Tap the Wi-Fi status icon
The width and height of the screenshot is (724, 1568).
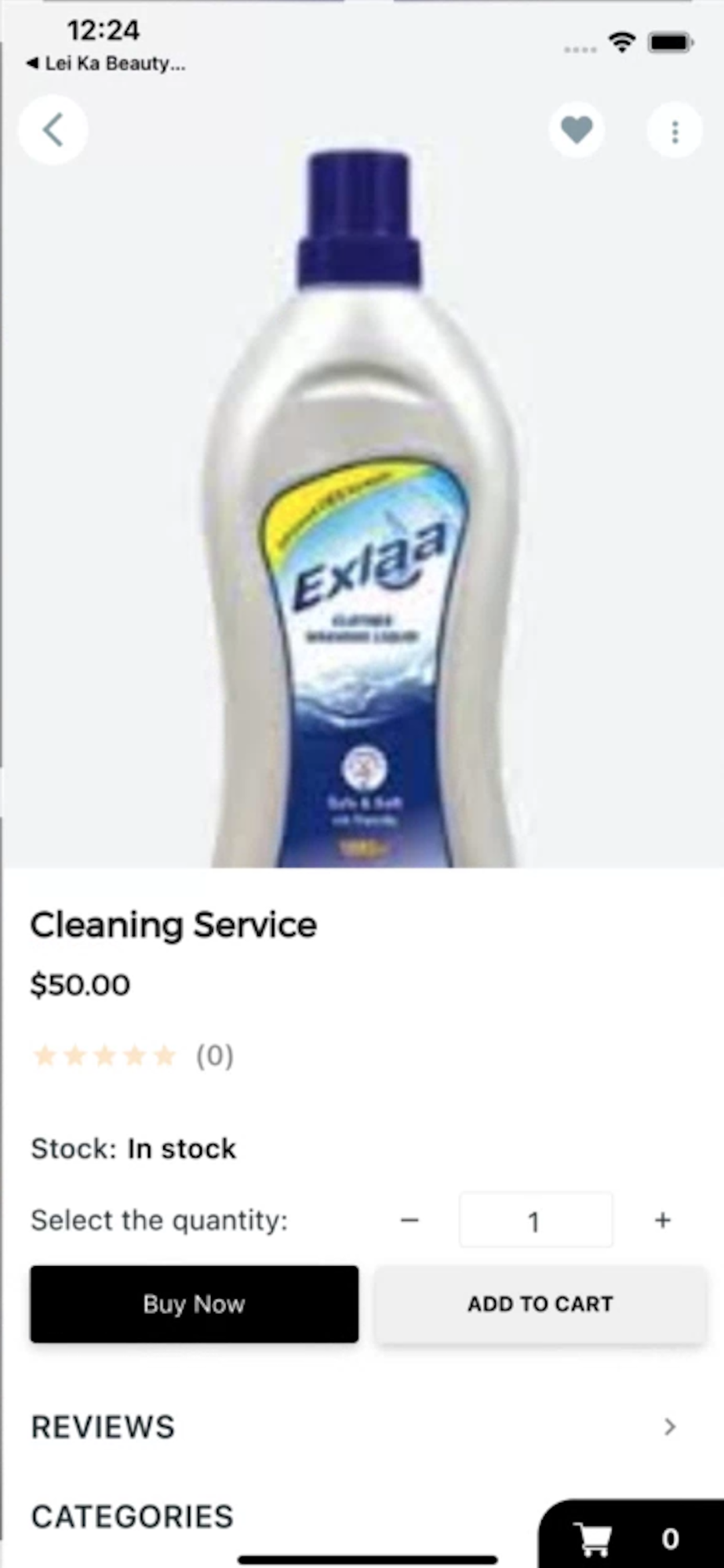[x=622, y=42]
